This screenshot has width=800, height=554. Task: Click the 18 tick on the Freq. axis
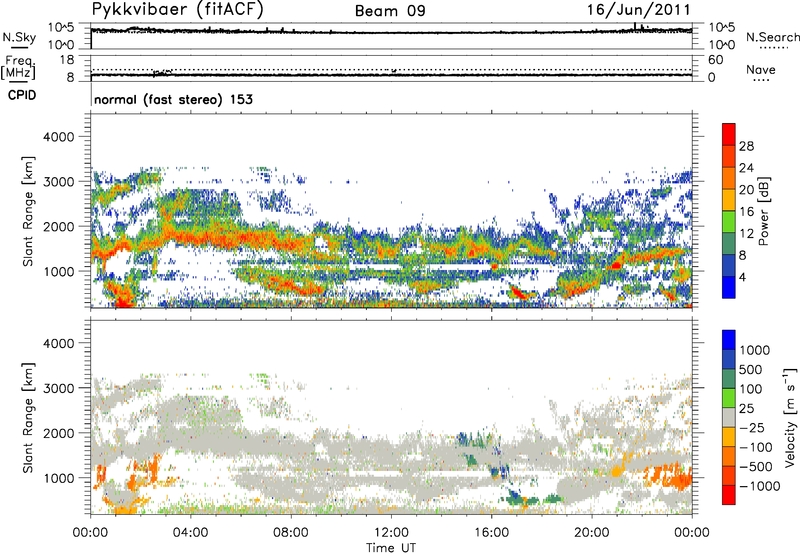point(67,60)
